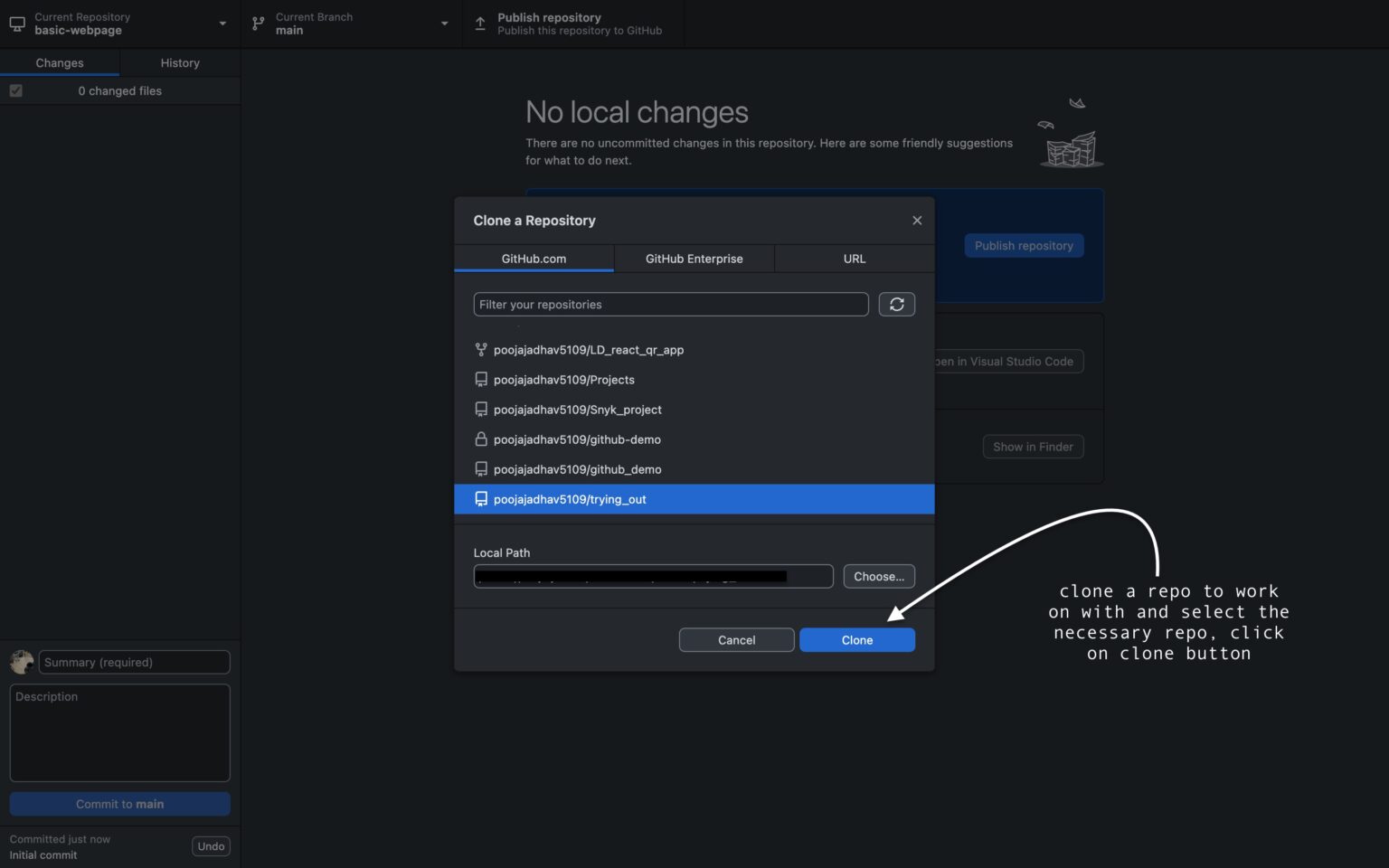Toggle the changed files checkbox
Screen dimensions: 1389x868
click(15, 90)
